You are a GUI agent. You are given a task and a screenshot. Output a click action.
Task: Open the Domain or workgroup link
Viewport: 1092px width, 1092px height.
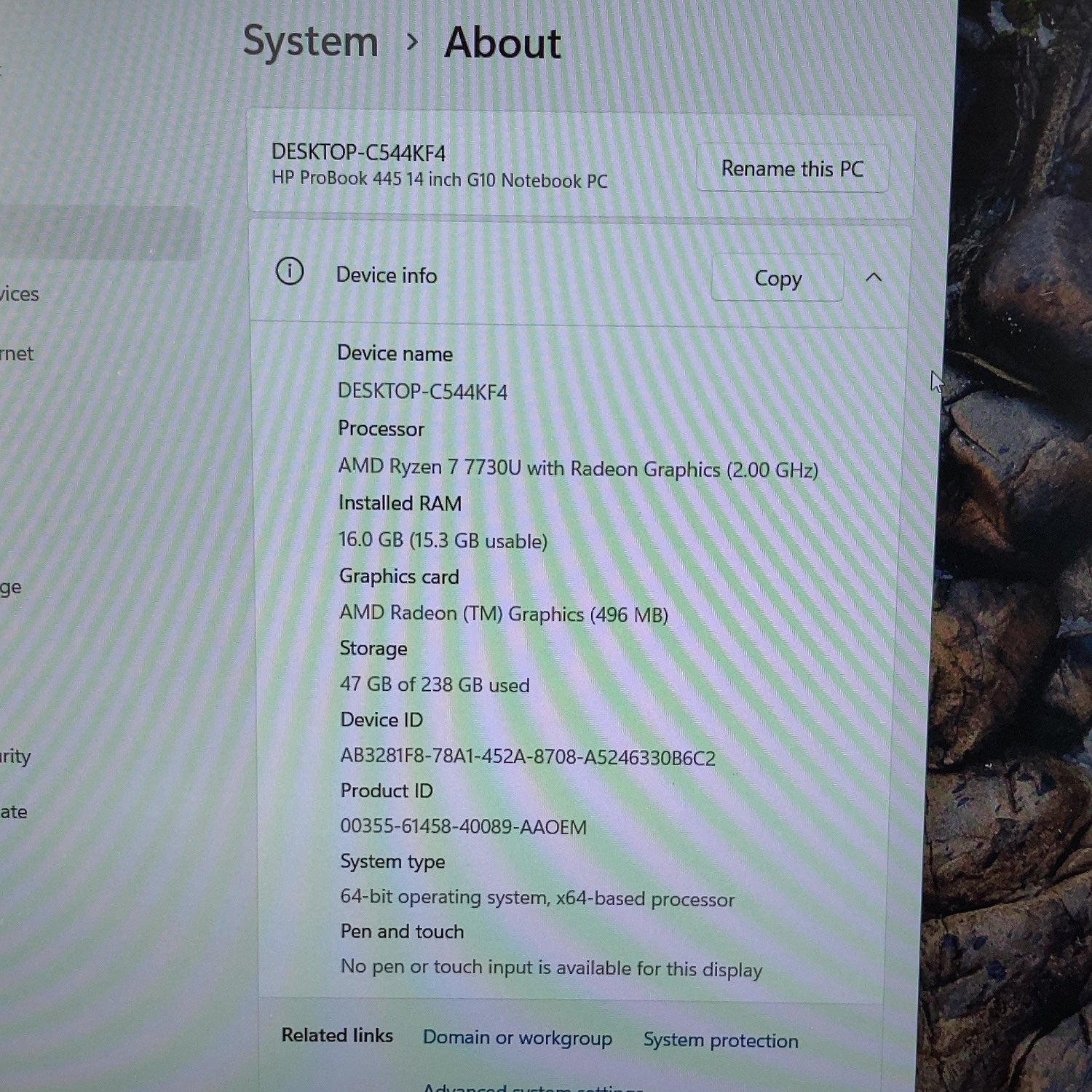(517, 1037)
